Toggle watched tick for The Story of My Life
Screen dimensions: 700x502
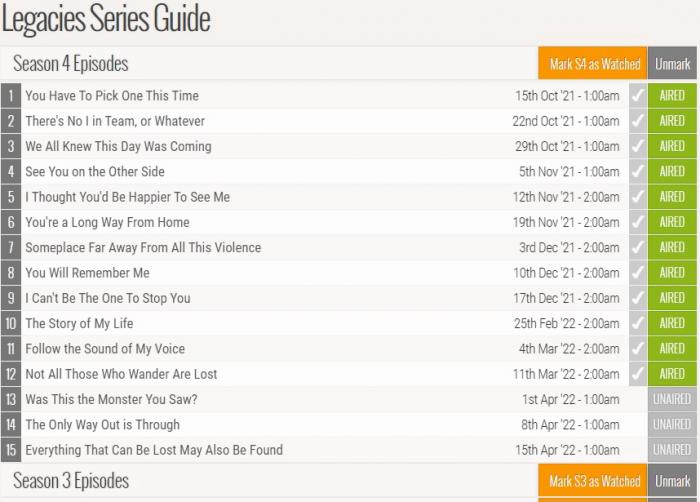(x=638, y=324)
